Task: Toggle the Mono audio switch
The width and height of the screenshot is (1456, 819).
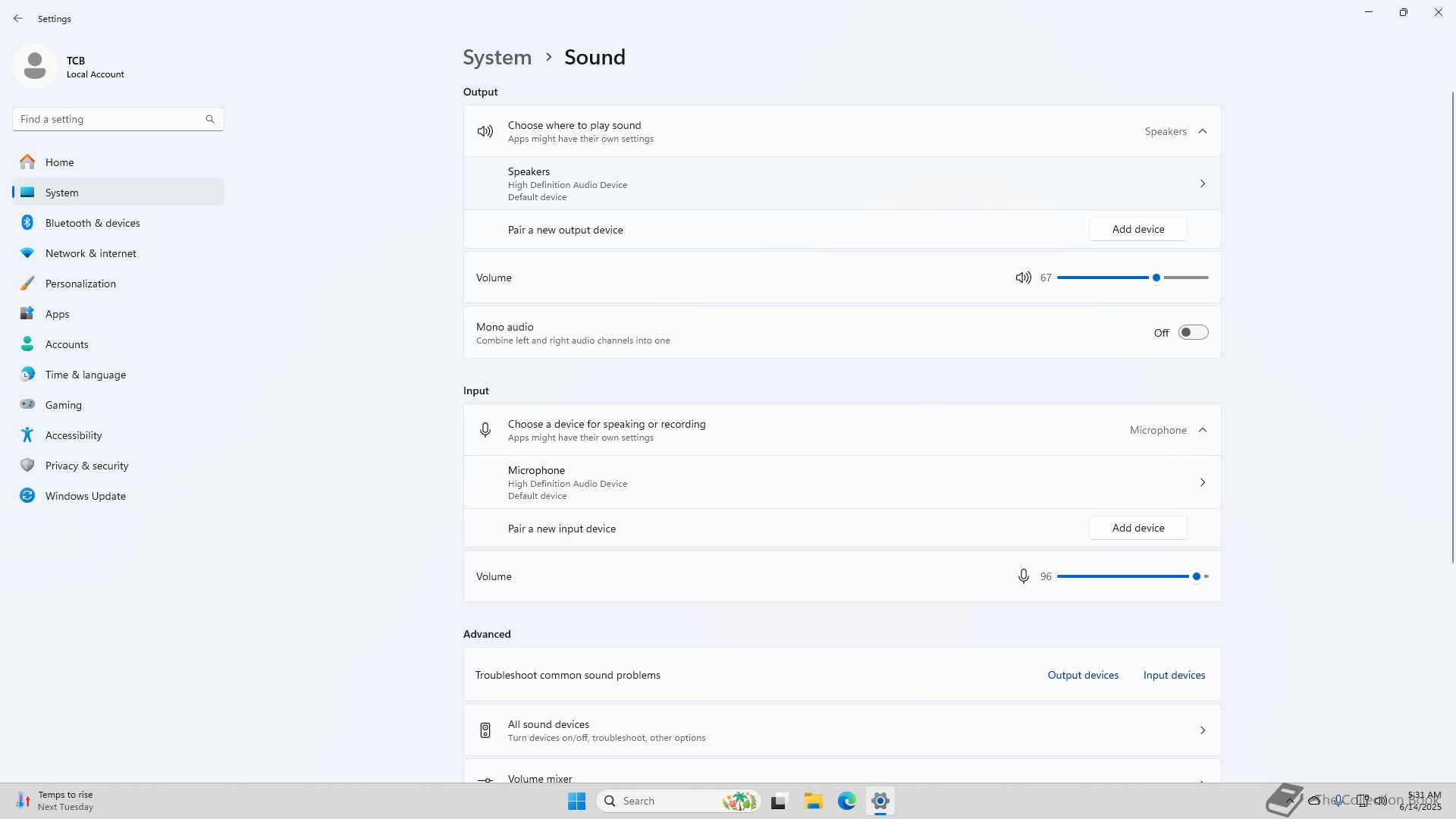Action: tap(1193, 332)
